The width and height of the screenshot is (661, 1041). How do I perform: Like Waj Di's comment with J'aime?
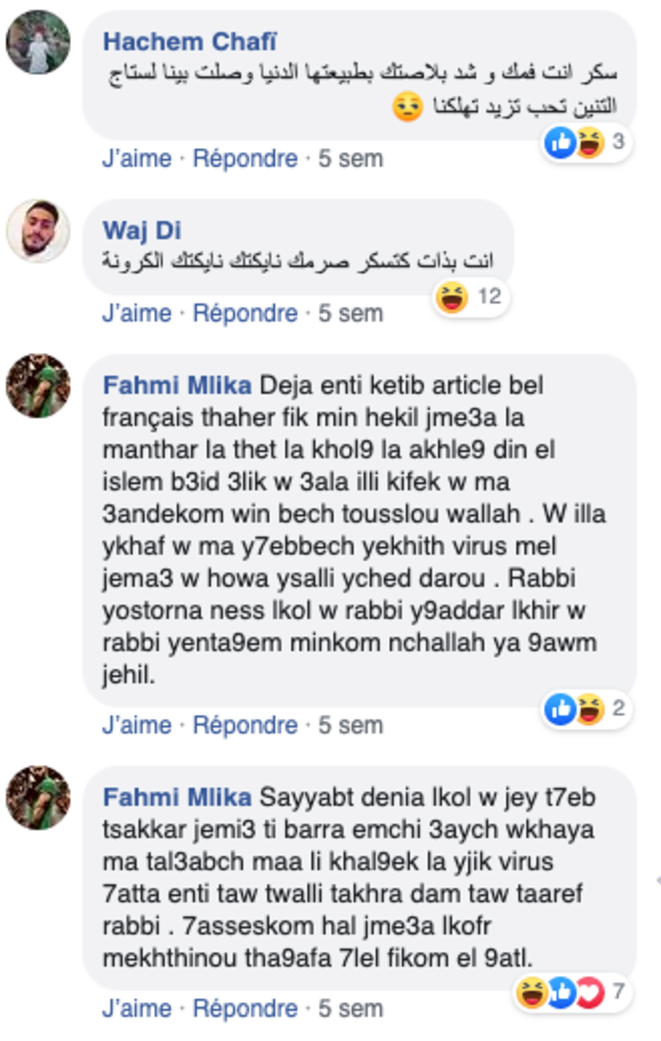click(x=137, y=313)
